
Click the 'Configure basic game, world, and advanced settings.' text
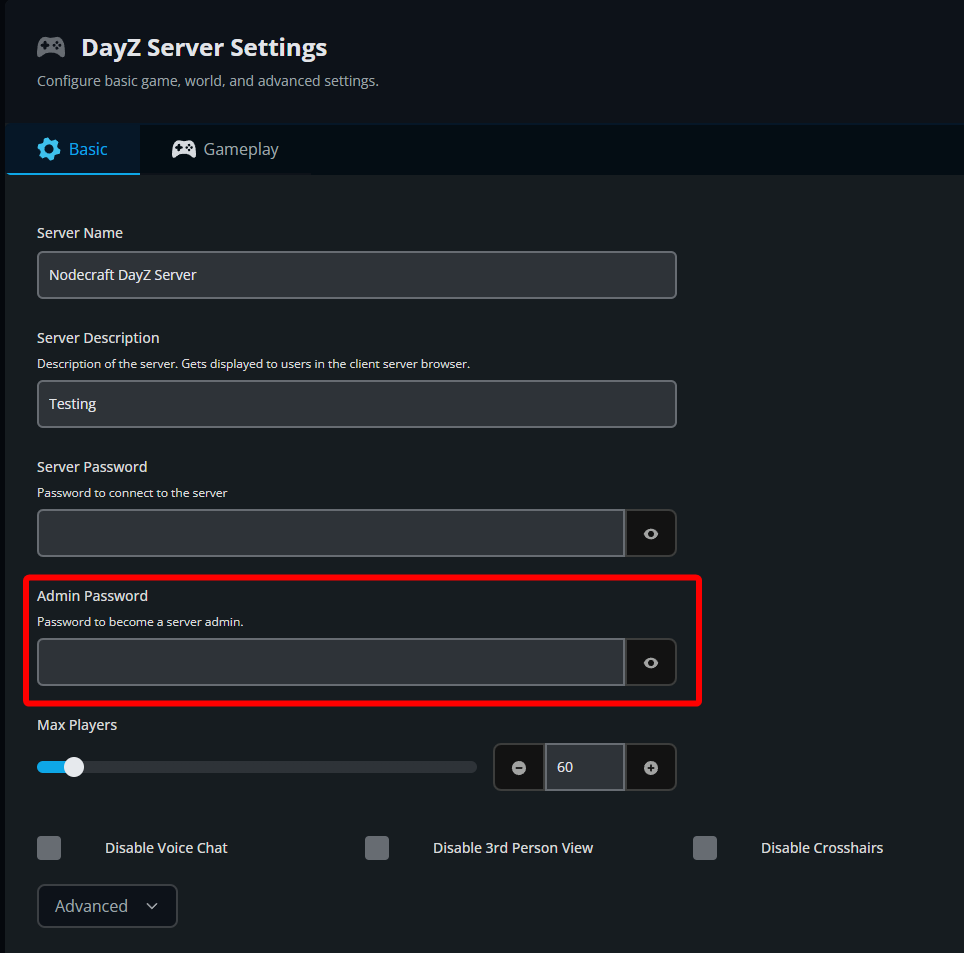(x=208, y=81)
